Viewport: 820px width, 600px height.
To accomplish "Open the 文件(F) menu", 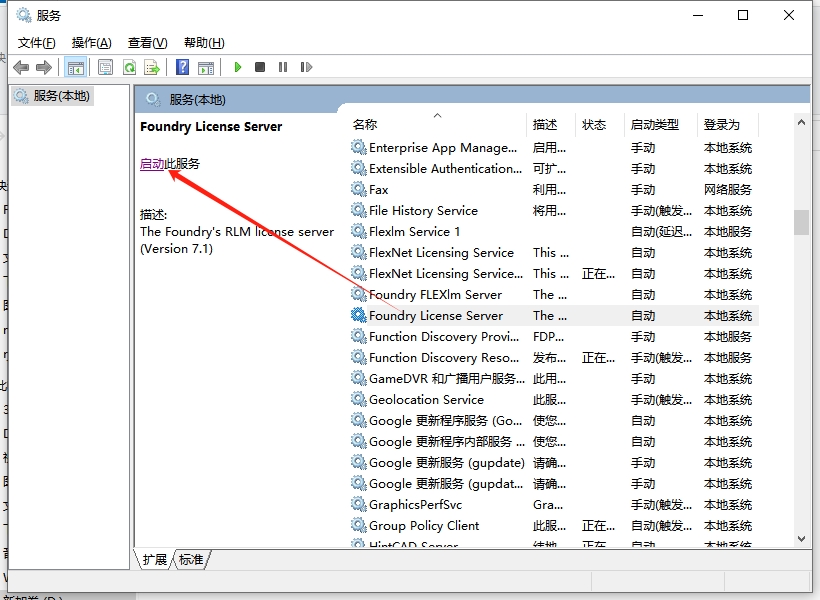I will [x=37, y=42].
